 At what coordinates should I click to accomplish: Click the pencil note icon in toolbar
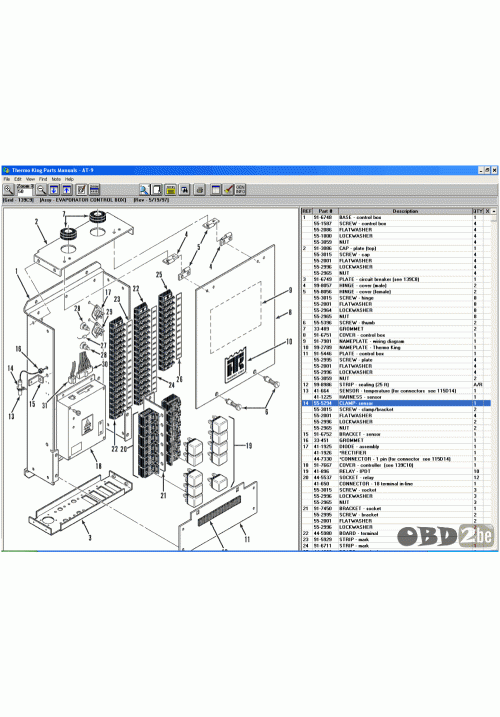pyautogui.click(x=81, y=189)
